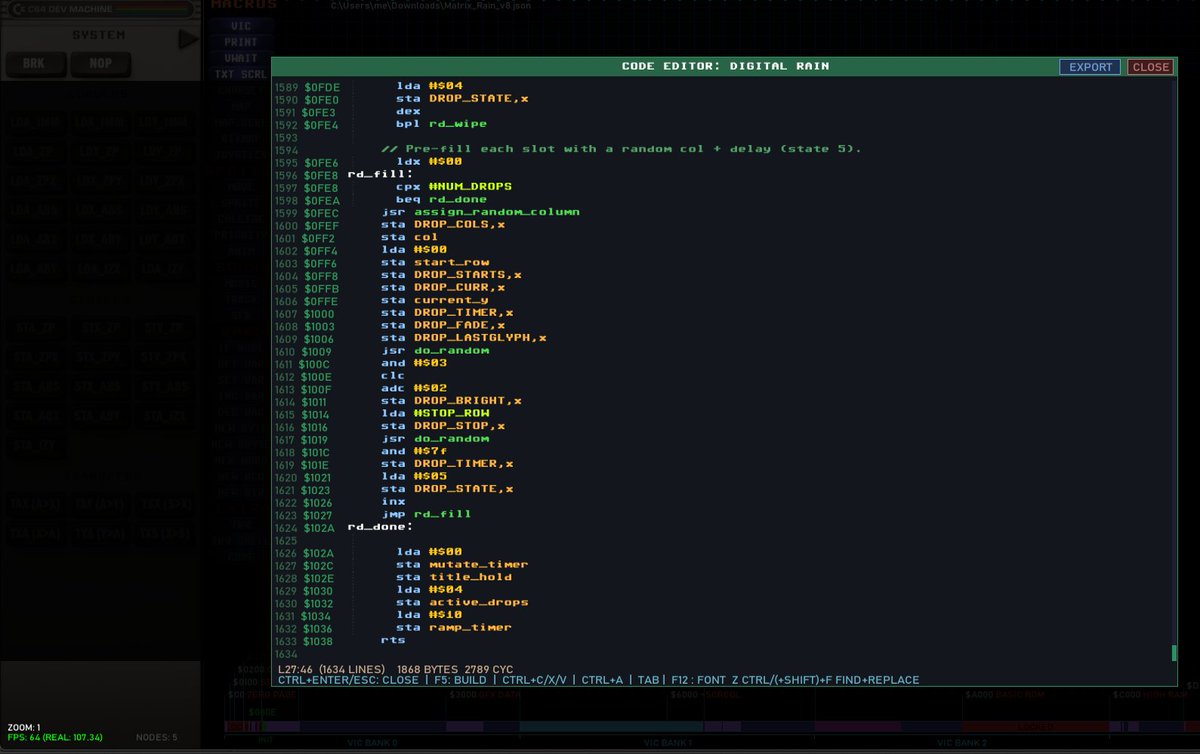This screenshot has width=1200, height=754.
Task: Click line 1614 sta DROP_BRIGHT,x
Action: [x=451, y=401]
